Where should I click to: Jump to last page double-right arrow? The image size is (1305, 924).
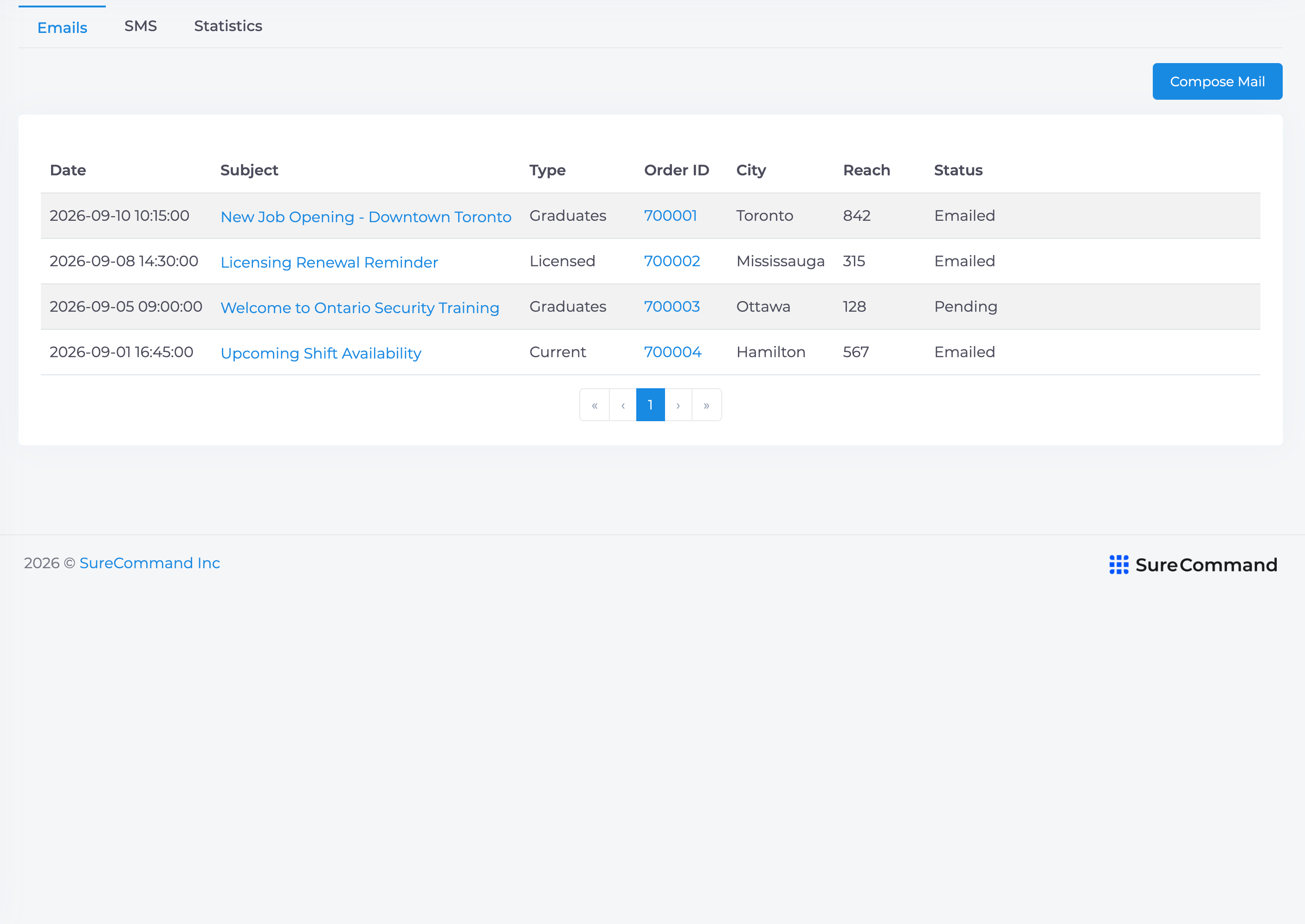[x=706, y=405]
